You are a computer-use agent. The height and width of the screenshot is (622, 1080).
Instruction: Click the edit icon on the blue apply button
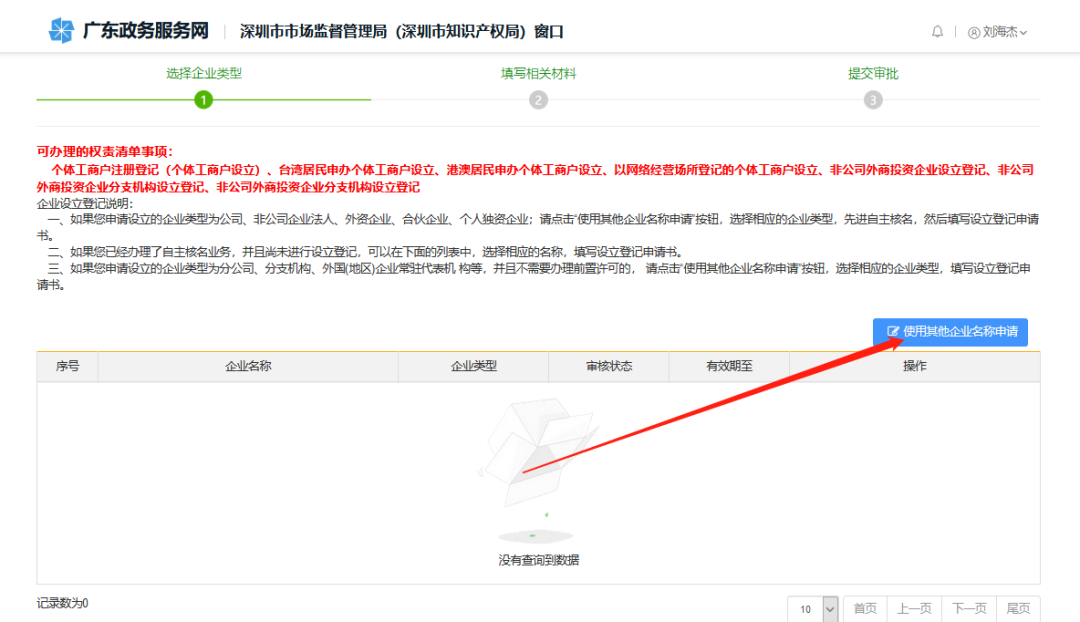click(893, 332)
